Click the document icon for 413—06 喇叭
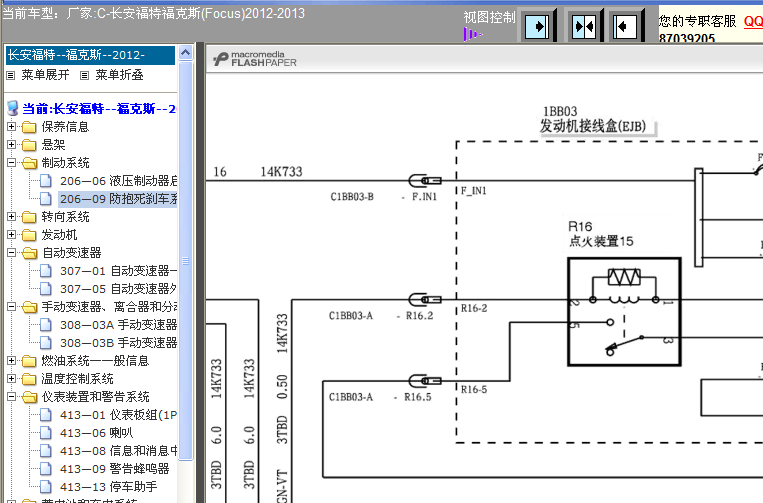 46,433
